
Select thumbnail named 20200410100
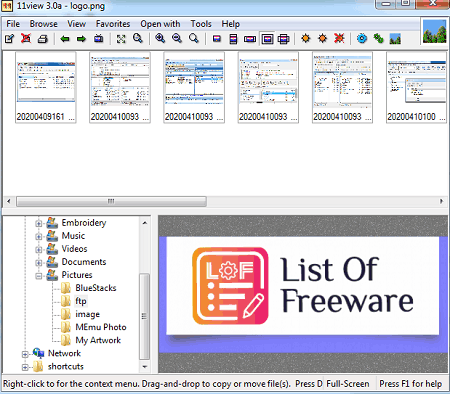tap(416, 87)
